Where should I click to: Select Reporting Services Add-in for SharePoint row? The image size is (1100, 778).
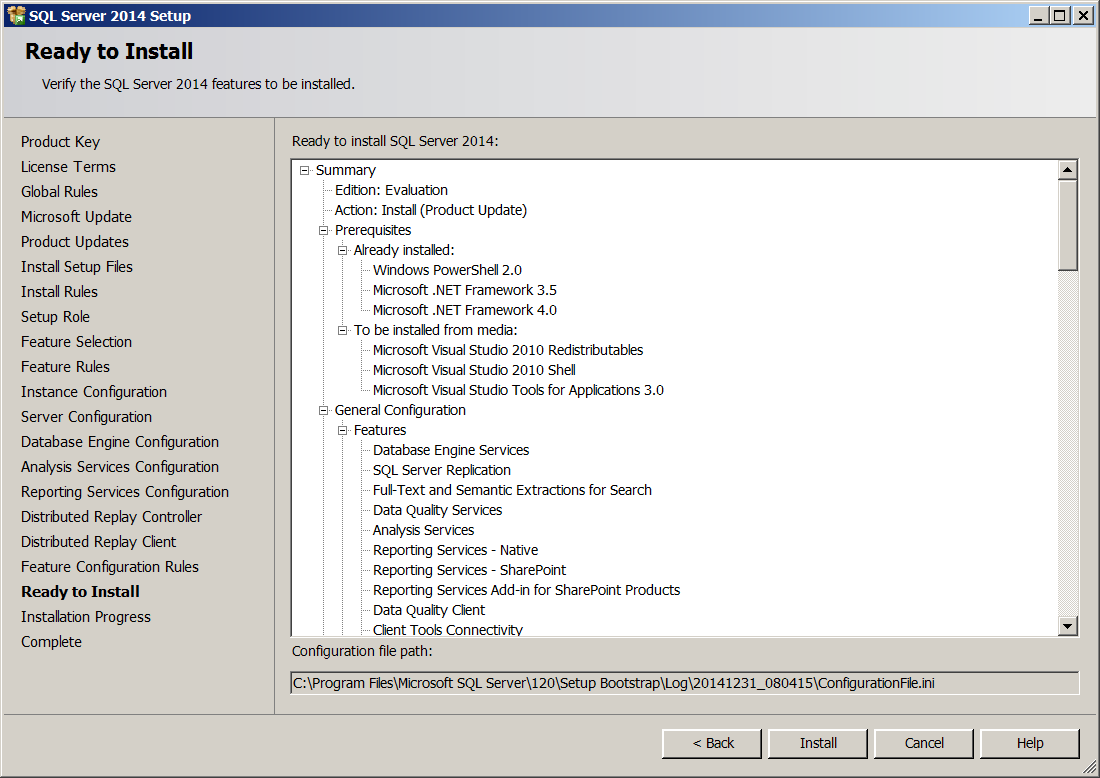tap(526, 591)
